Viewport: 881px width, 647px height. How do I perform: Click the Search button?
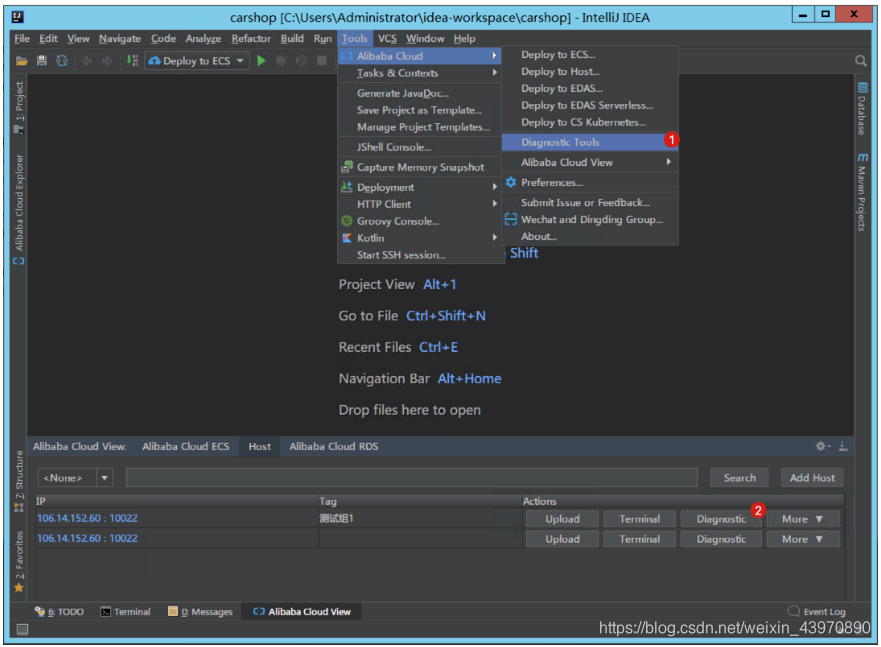[739, 478]
